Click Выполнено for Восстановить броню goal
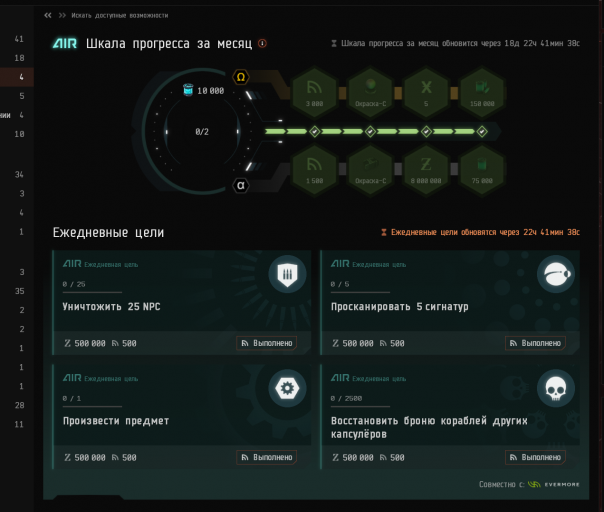The width and height of the screenshot is (604, 512). point(535,457)
